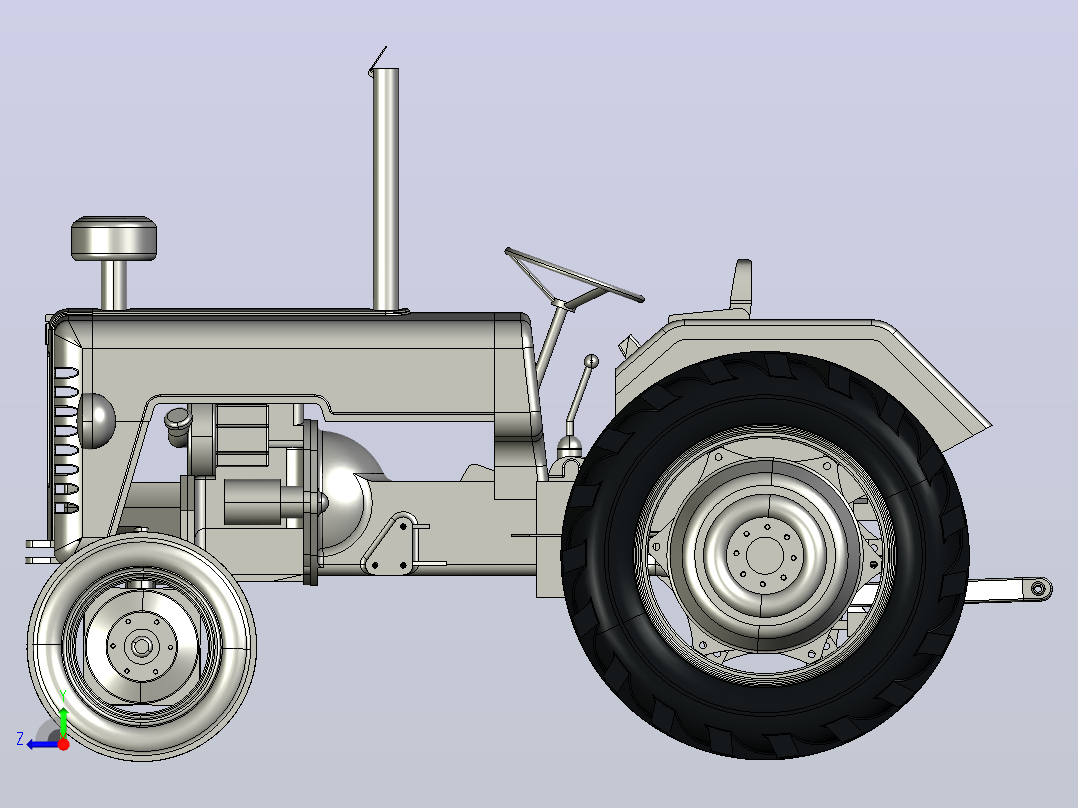Select the triangular bracket with bolt holes

tap(390, 544)
